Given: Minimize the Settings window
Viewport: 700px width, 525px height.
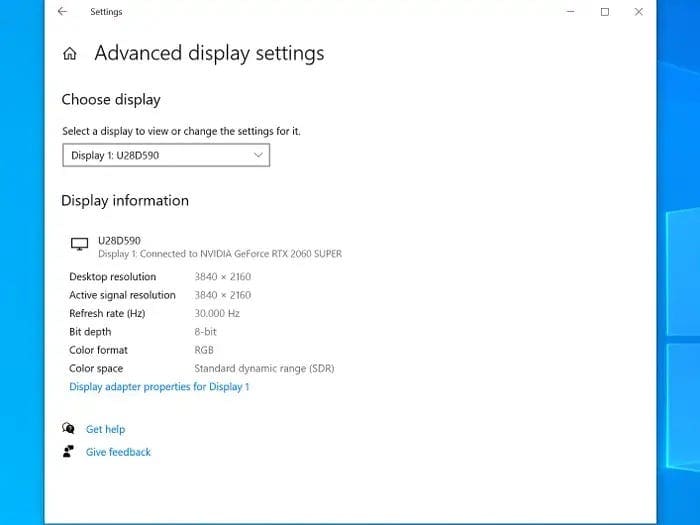Looking at the screenshot, I should point(571,12).
